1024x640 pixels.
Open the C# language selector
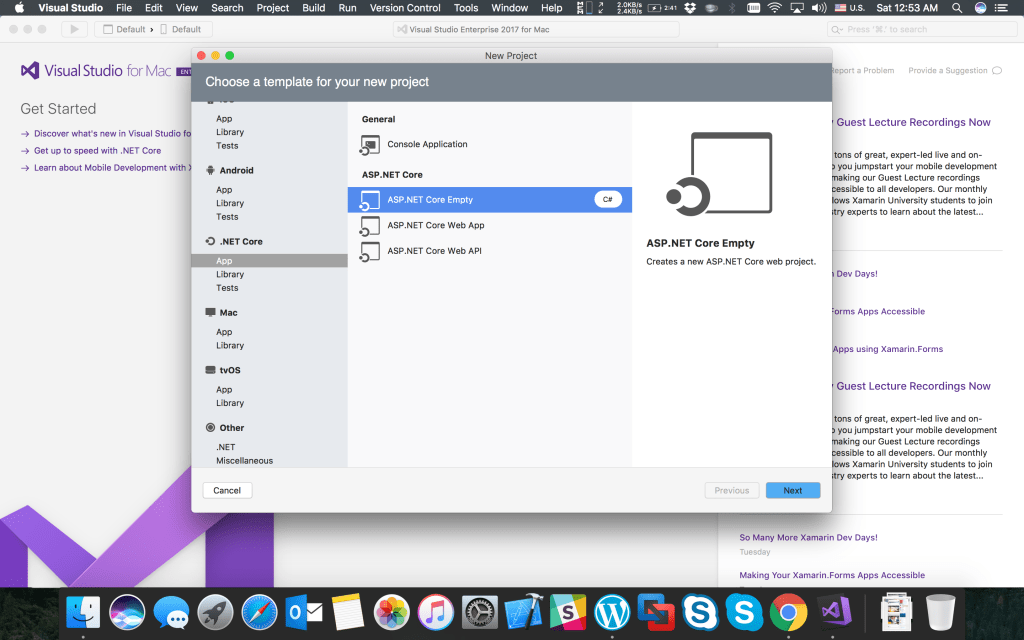[607, 200]
